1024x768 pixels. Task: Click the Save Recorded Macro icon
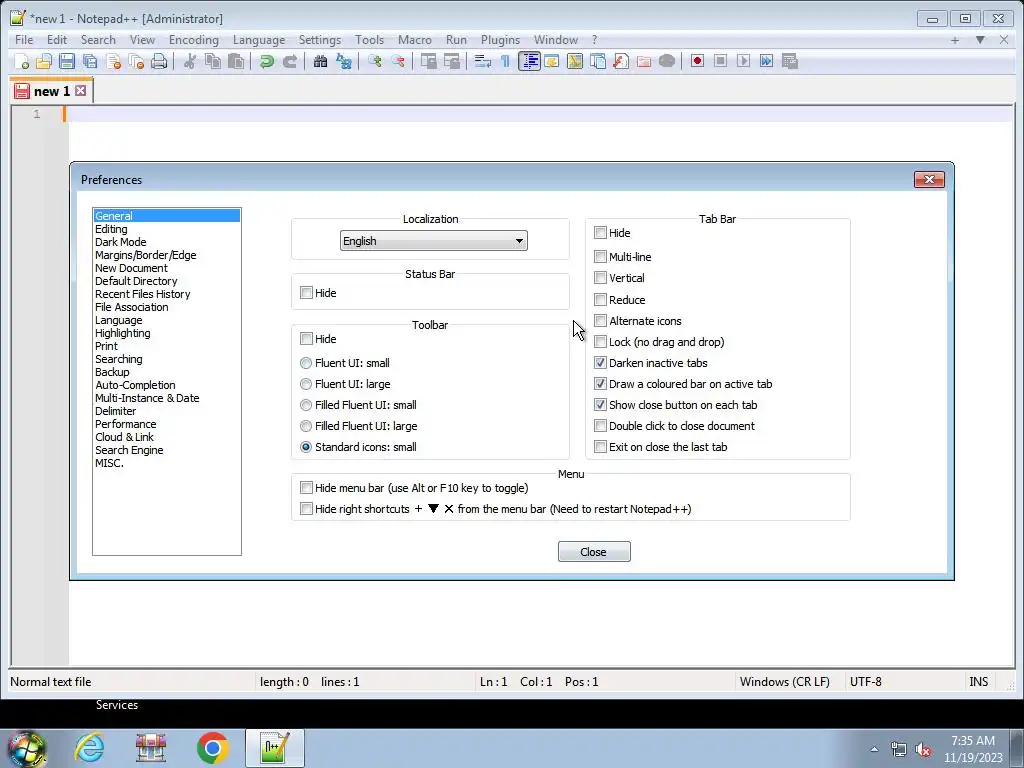pyautogui.click(x=790, y=61)
